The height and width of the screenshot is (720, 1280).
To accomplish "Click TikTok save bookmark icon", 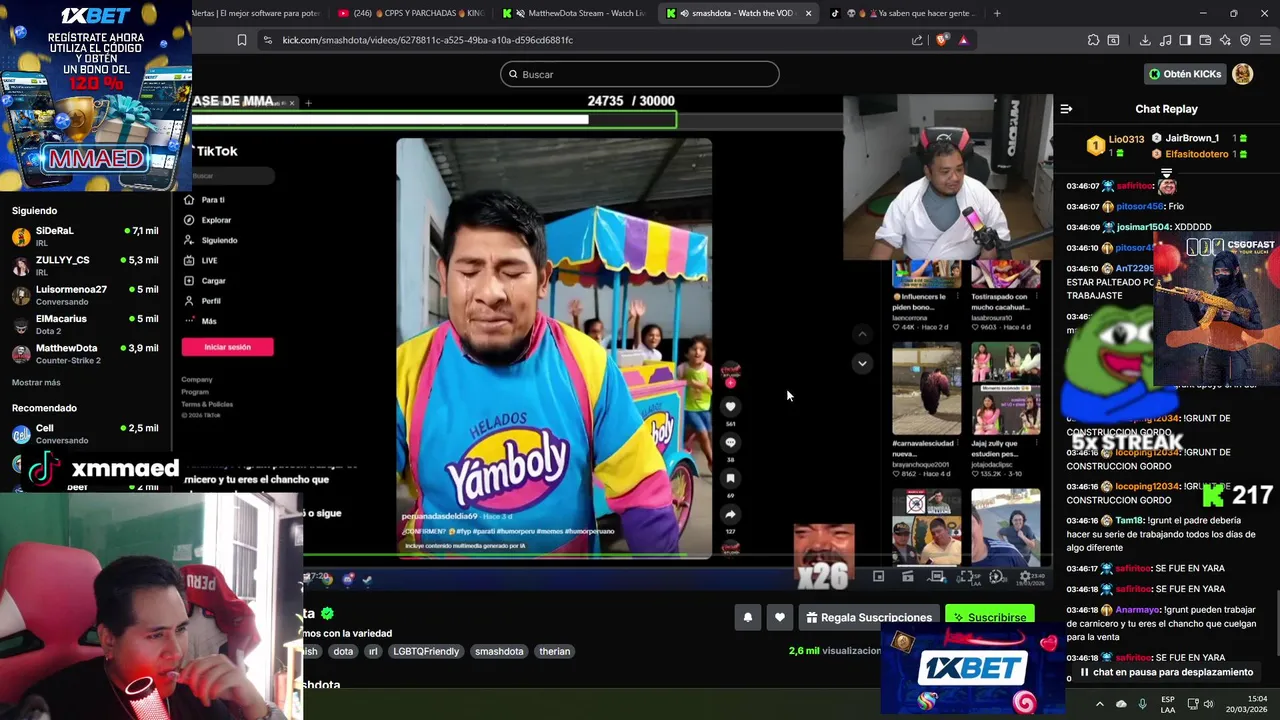I will point(730,478).
